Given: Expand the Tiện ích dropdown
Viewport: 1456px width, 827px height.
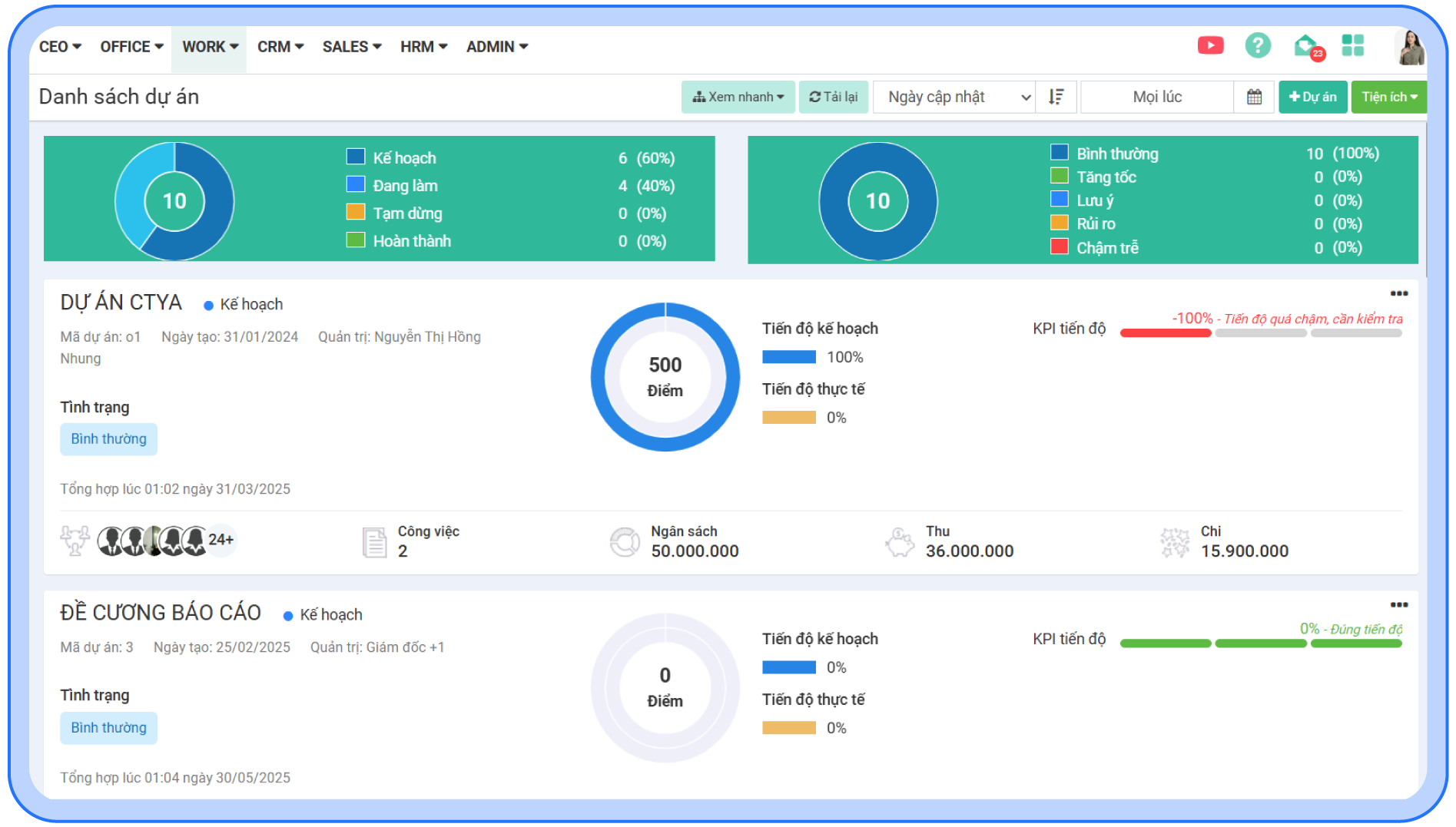Looking at the screenshot, I should tap(1388, 97).
